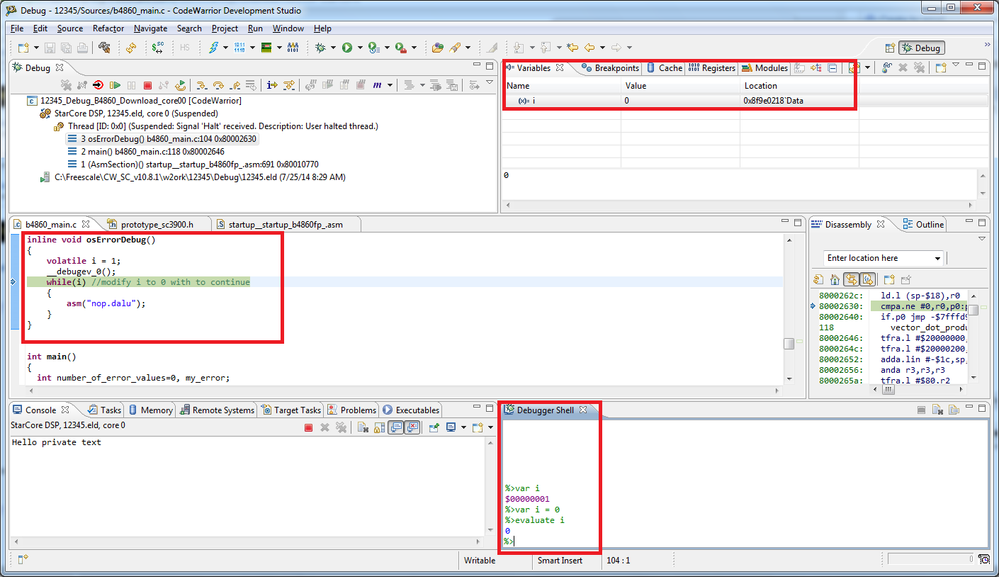Switch to the Registers tab

(x=712, y=68)
